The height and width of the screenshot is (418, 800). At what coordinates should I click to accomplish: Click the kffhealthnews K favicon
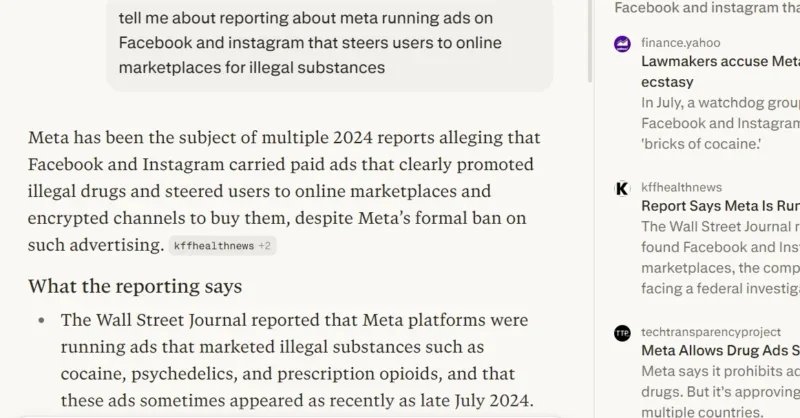pyautogui.click(x=622, y=188)
